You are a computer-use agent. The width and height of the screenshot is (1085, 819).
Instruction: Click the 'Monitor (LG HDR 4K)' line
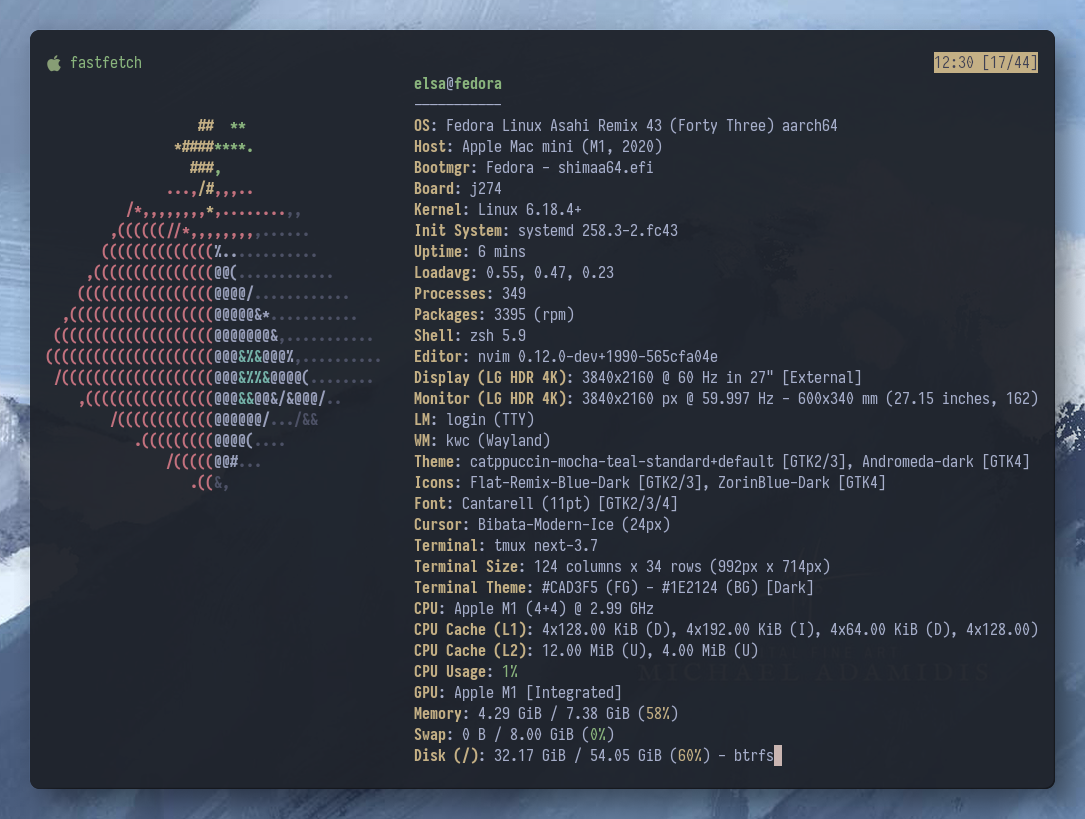[x=726, y=398]
